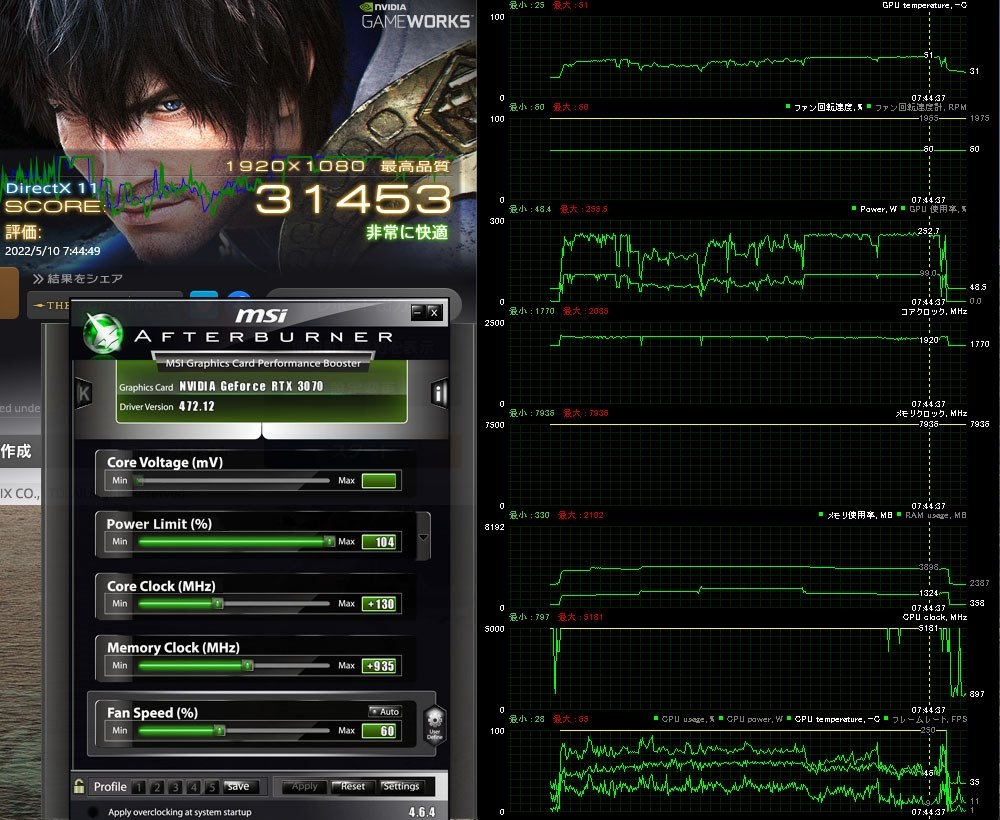Click the profile lock padlock icon
Screen dimensions: 1000x820
tap(79, 786)
